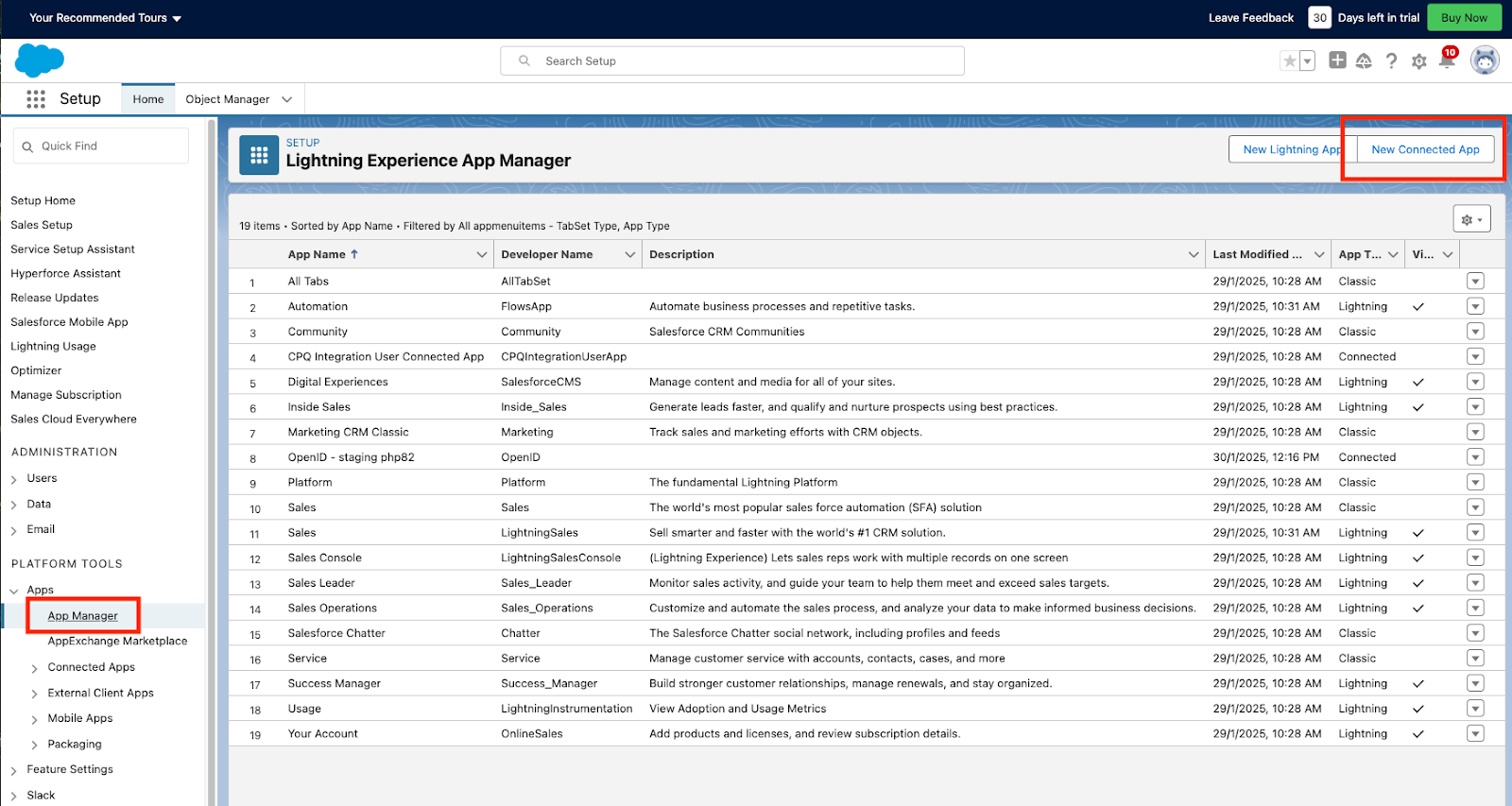1512x806 pixels.
Task: Focus the Quick Find field
Action: pos(101,146)
